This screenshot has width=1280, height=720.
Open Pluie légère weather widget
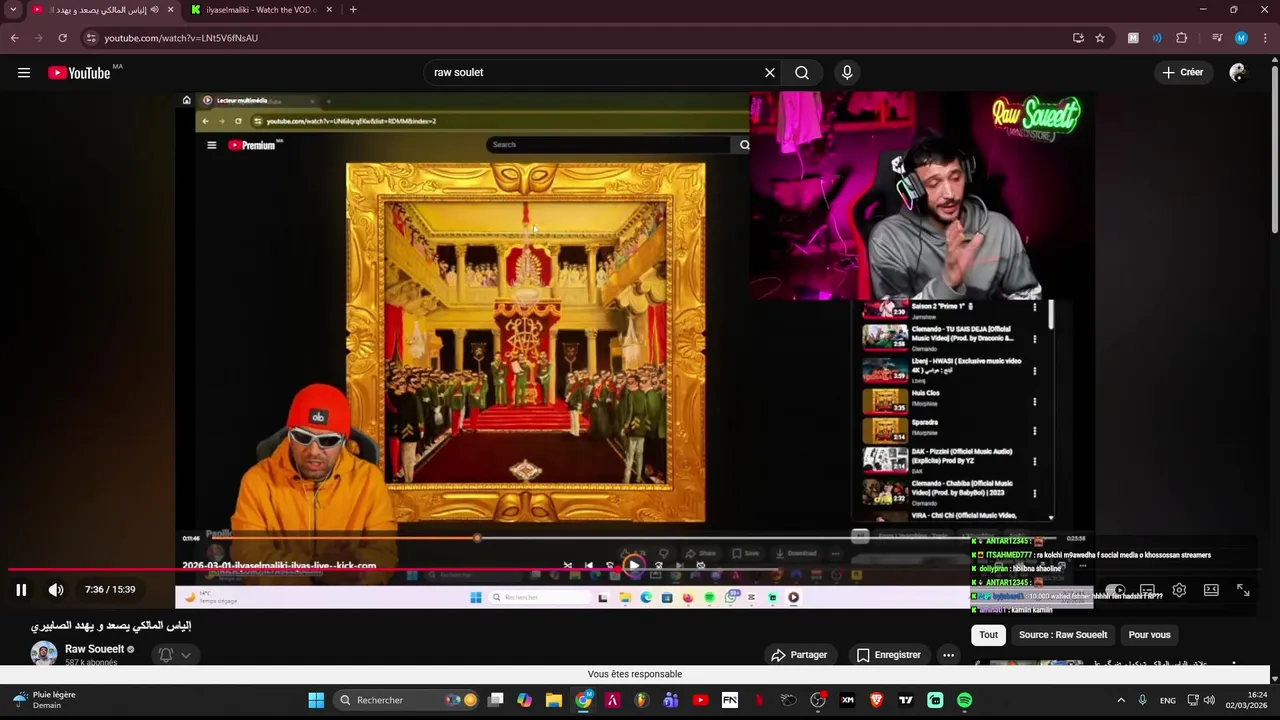click(45, 700)
